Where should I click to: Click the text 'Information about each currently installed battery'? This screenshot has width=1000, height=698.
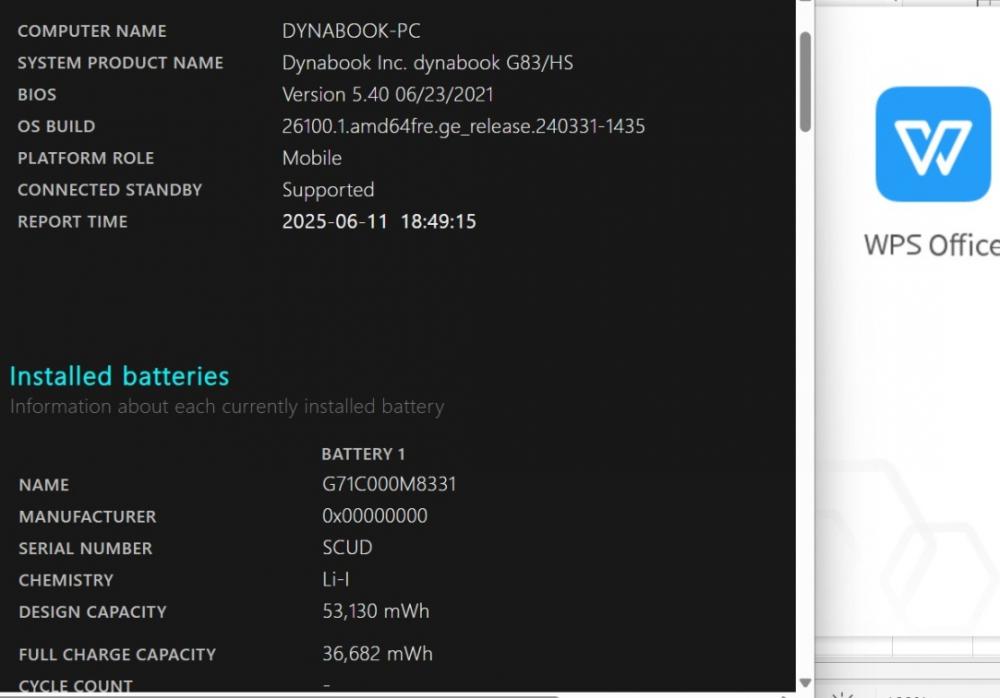pyautogui.click(x=227, y=406)
